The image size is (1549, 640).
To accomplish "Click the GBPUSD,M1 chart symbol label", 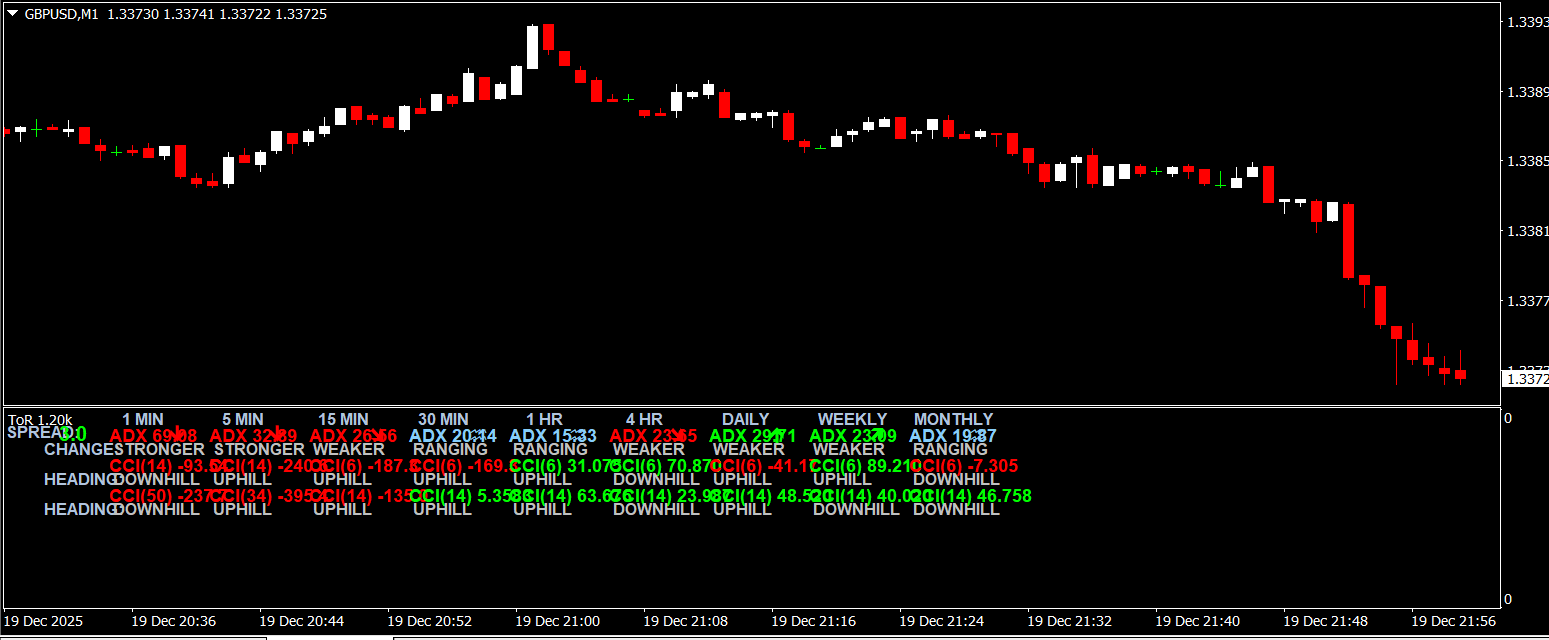I will click(62, 14).
